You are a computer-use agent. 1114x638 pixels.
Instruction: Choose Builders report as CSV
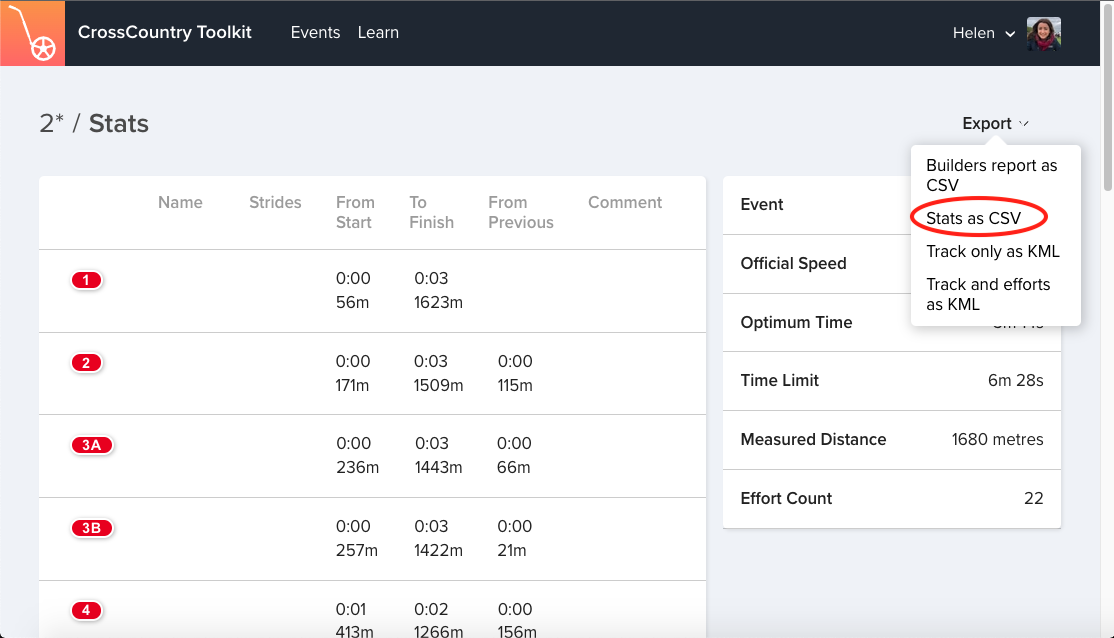tap(991, 175)
